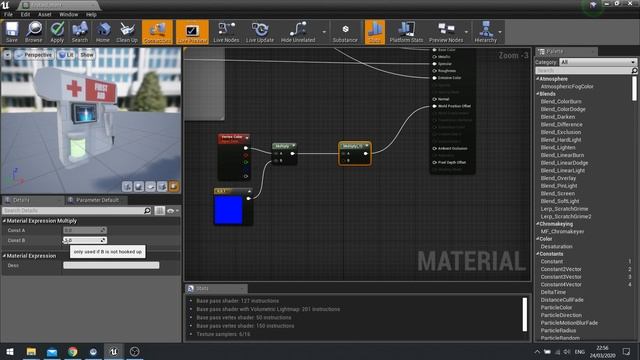Collapse Material Expression Multiply section
This screenshot has width=640, height=360.
click(x=4, y=221)
